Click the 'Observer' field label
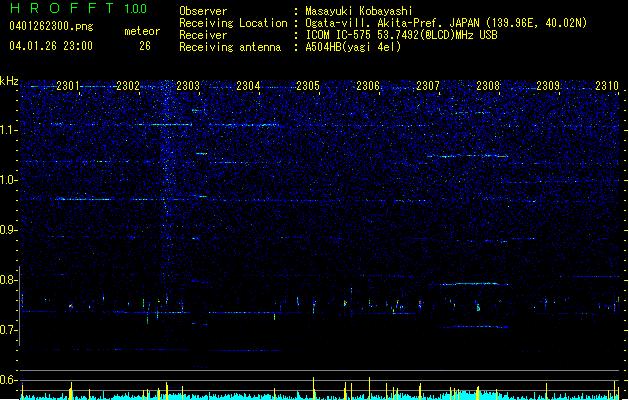This screenshot has width=629, height=400. coord(203,11)
